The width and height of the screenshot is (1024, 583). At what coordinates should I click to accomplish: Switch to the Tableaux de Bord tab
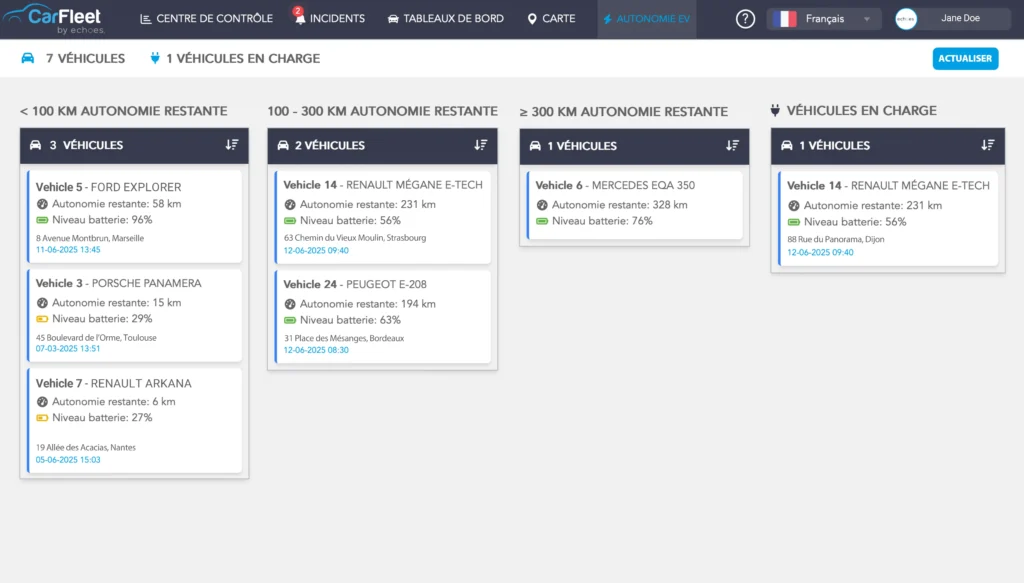[445, 19]
